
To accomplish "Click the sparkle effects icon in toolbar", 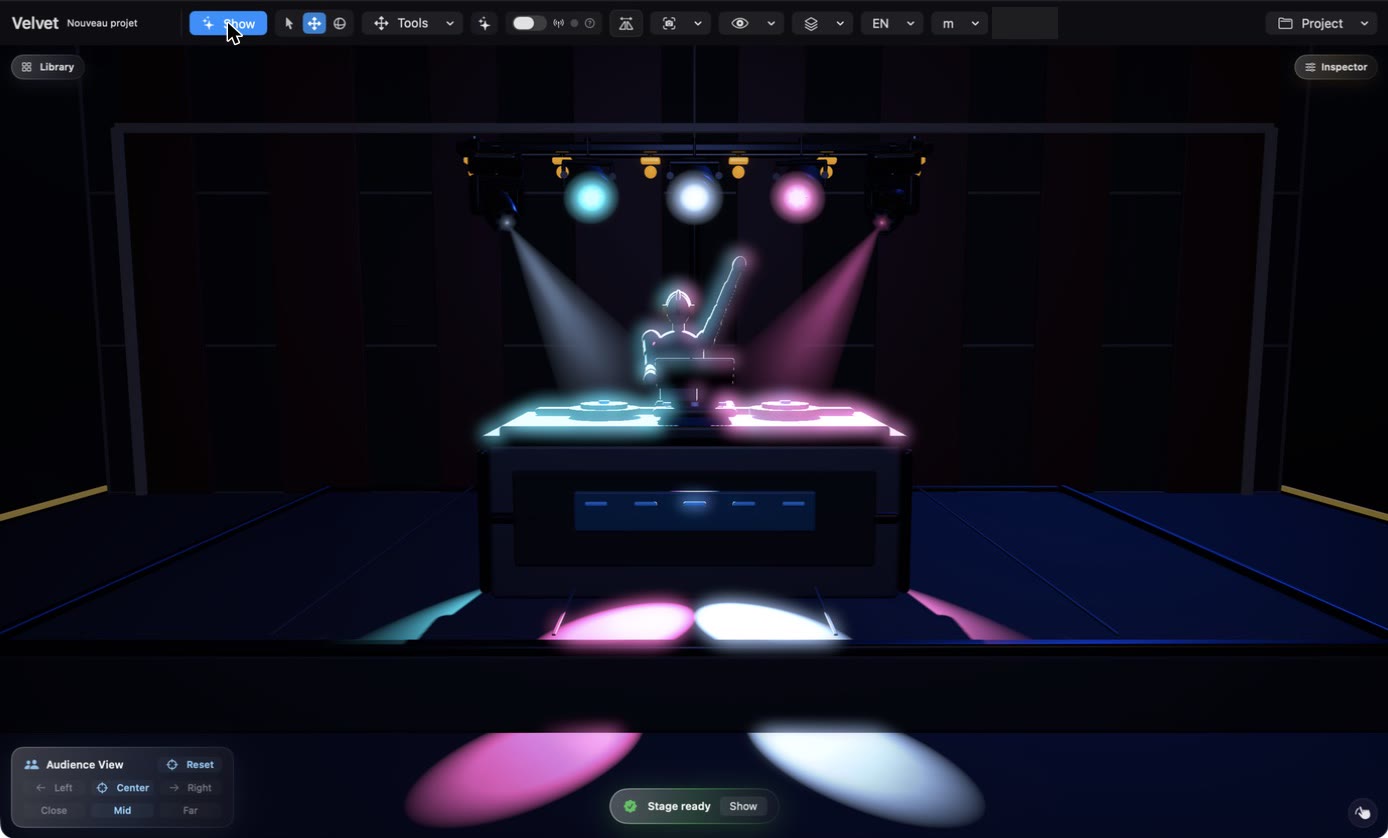I will click(x=485, y=23).
